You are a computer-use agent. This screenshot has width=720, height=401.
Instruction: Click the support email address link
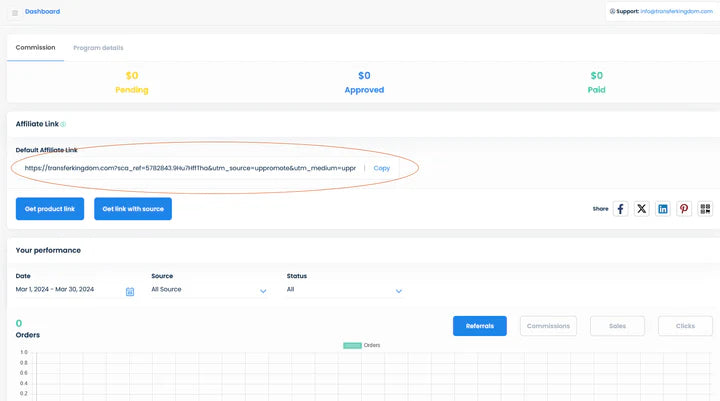[x=677, y=12]
